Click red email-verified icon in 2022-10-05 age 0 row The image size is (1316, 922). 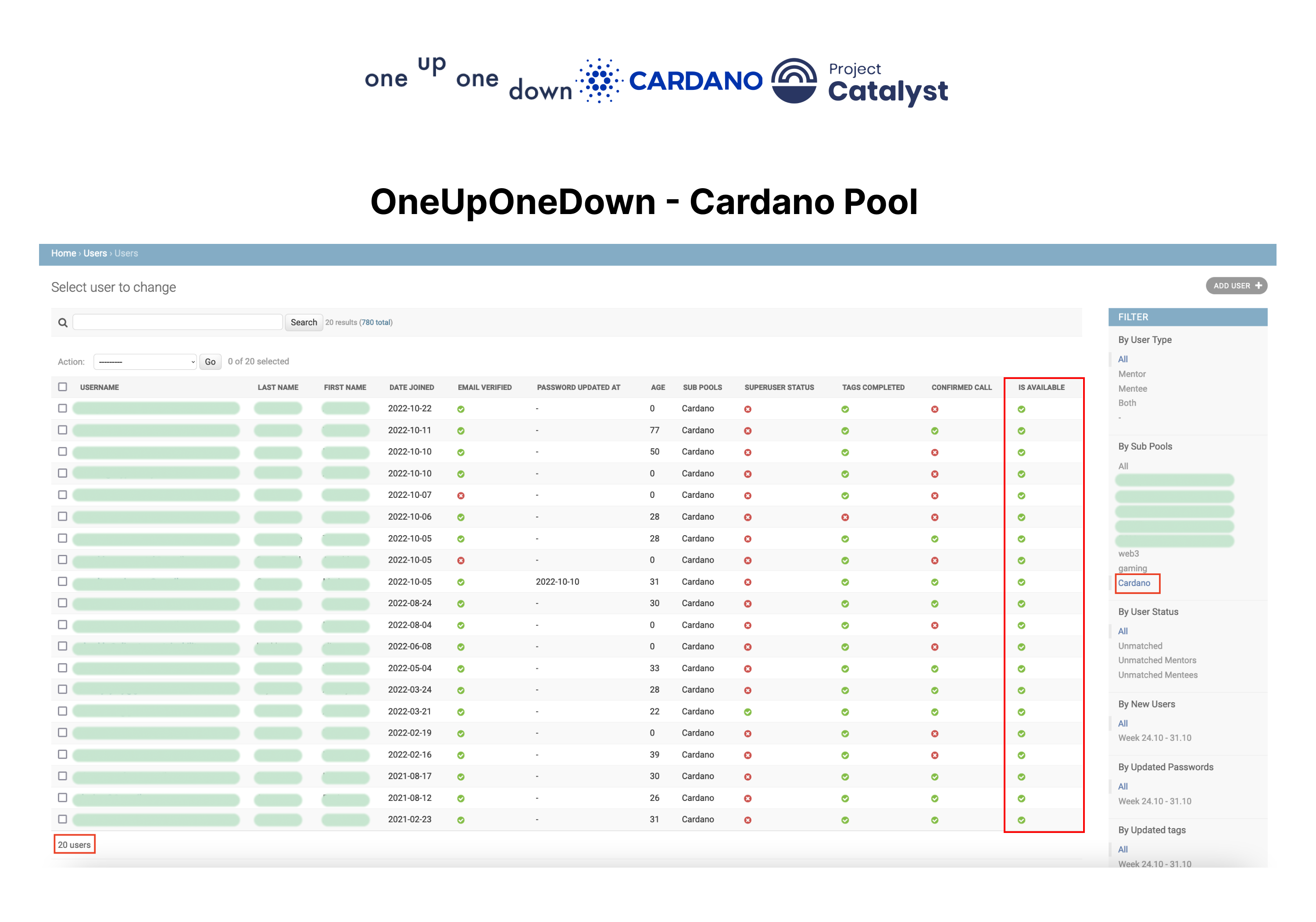(x=461, y=561)
